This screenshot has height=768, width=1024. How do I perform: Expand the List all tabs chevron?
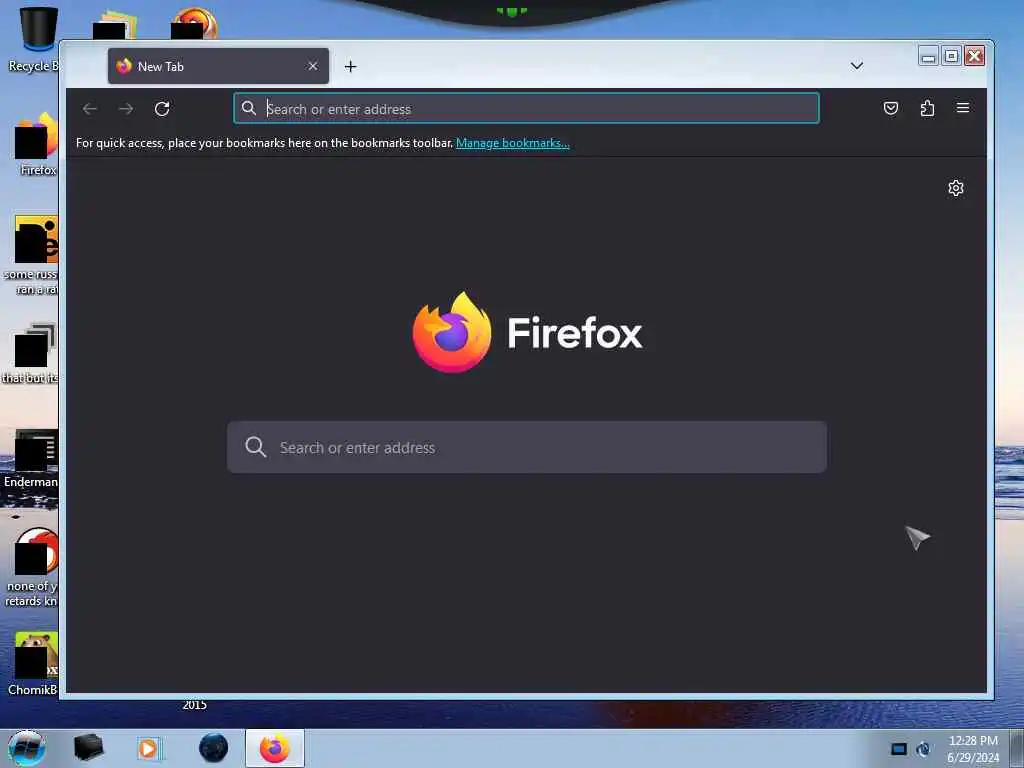[857, 66]
